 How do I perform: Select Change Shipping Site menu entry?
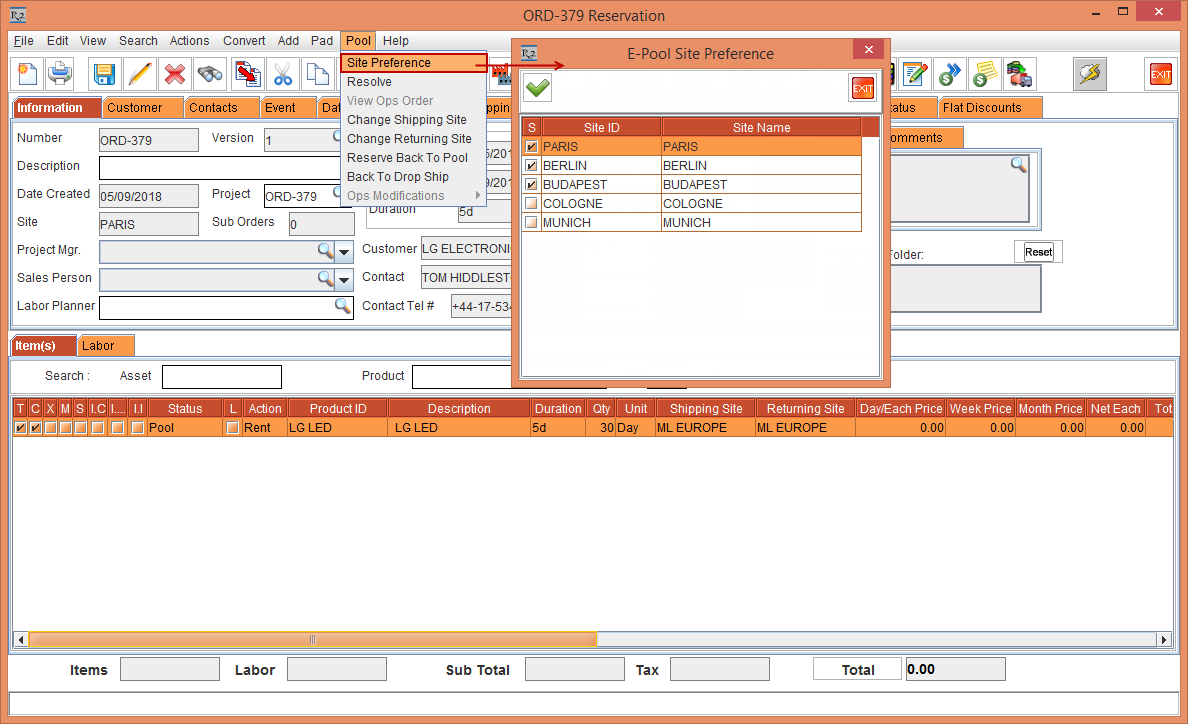click(x=407, y=120)
